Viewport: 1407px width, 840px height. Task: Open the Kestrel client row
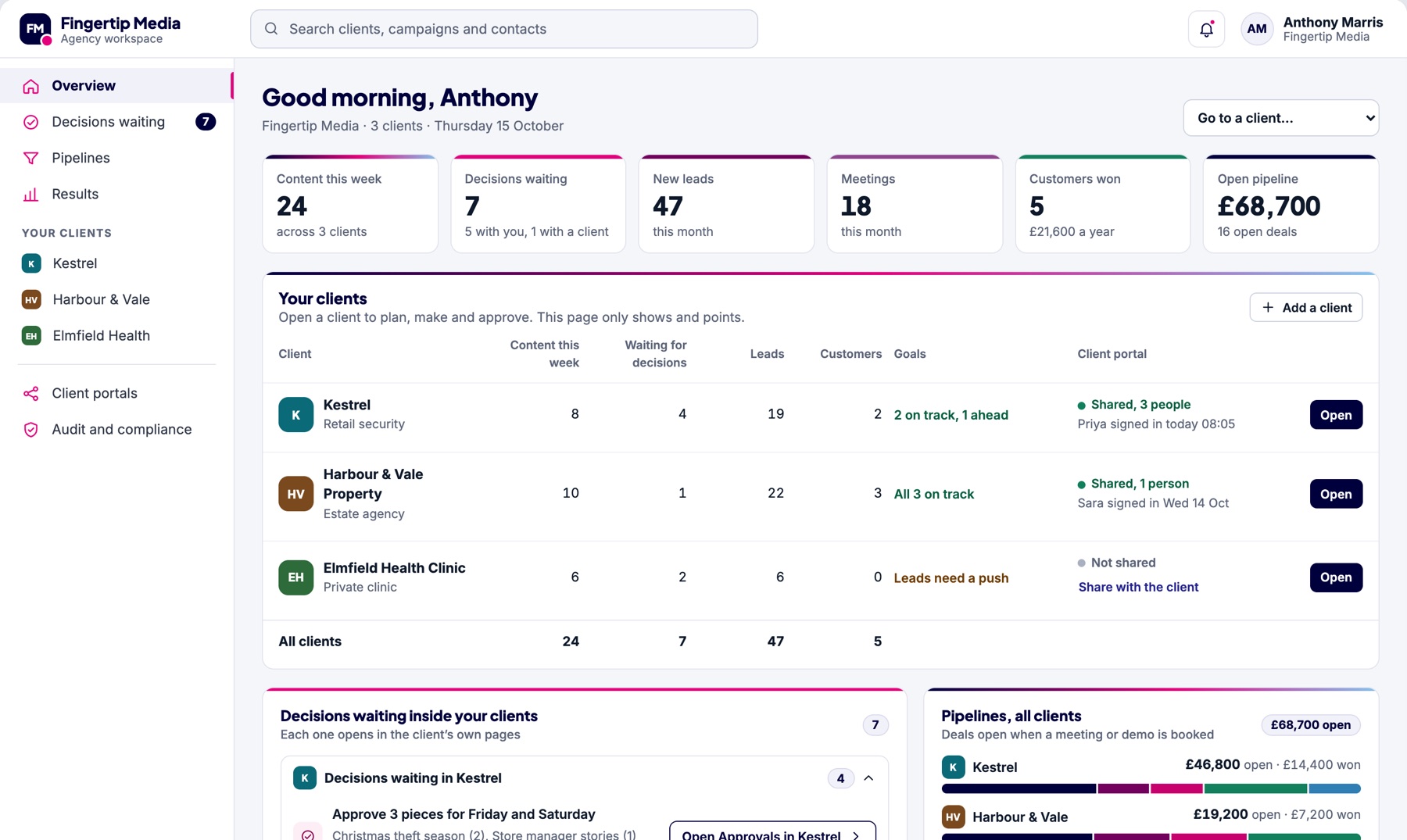[x=1336, y=415]
